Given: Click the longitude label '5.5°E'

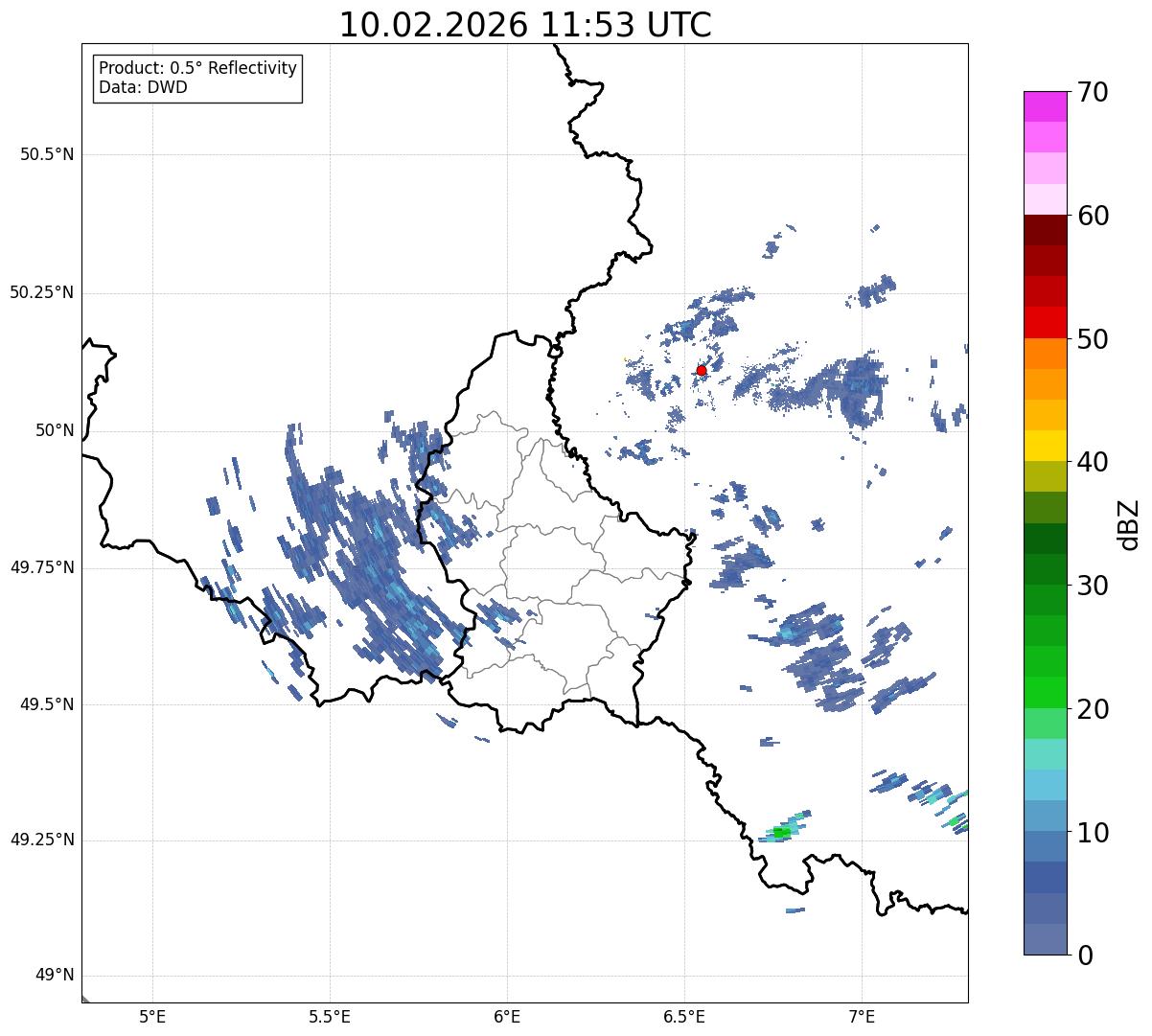Looking at the screenshot, I should [330, 1016].
